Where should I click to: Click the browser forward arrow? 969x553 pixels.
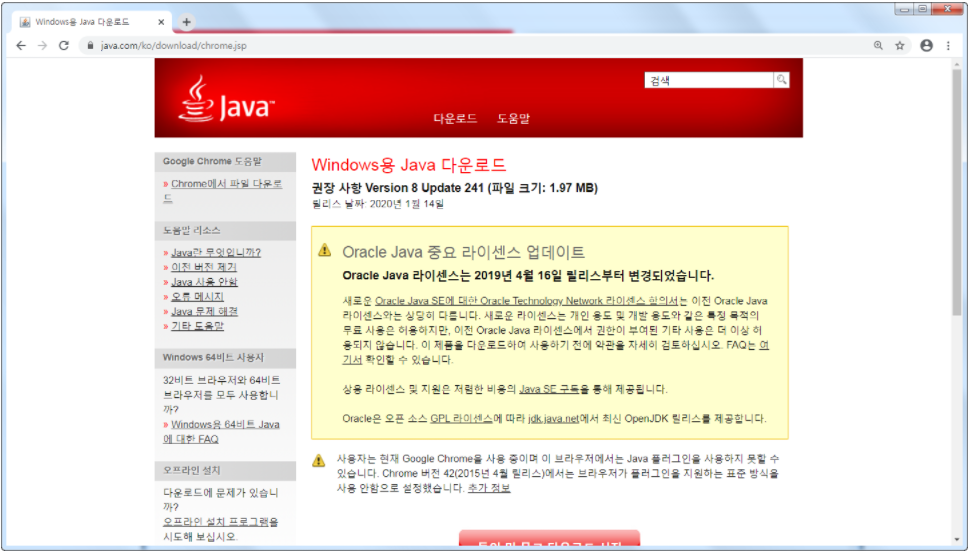pyautogui.click(x=42, y=46)
